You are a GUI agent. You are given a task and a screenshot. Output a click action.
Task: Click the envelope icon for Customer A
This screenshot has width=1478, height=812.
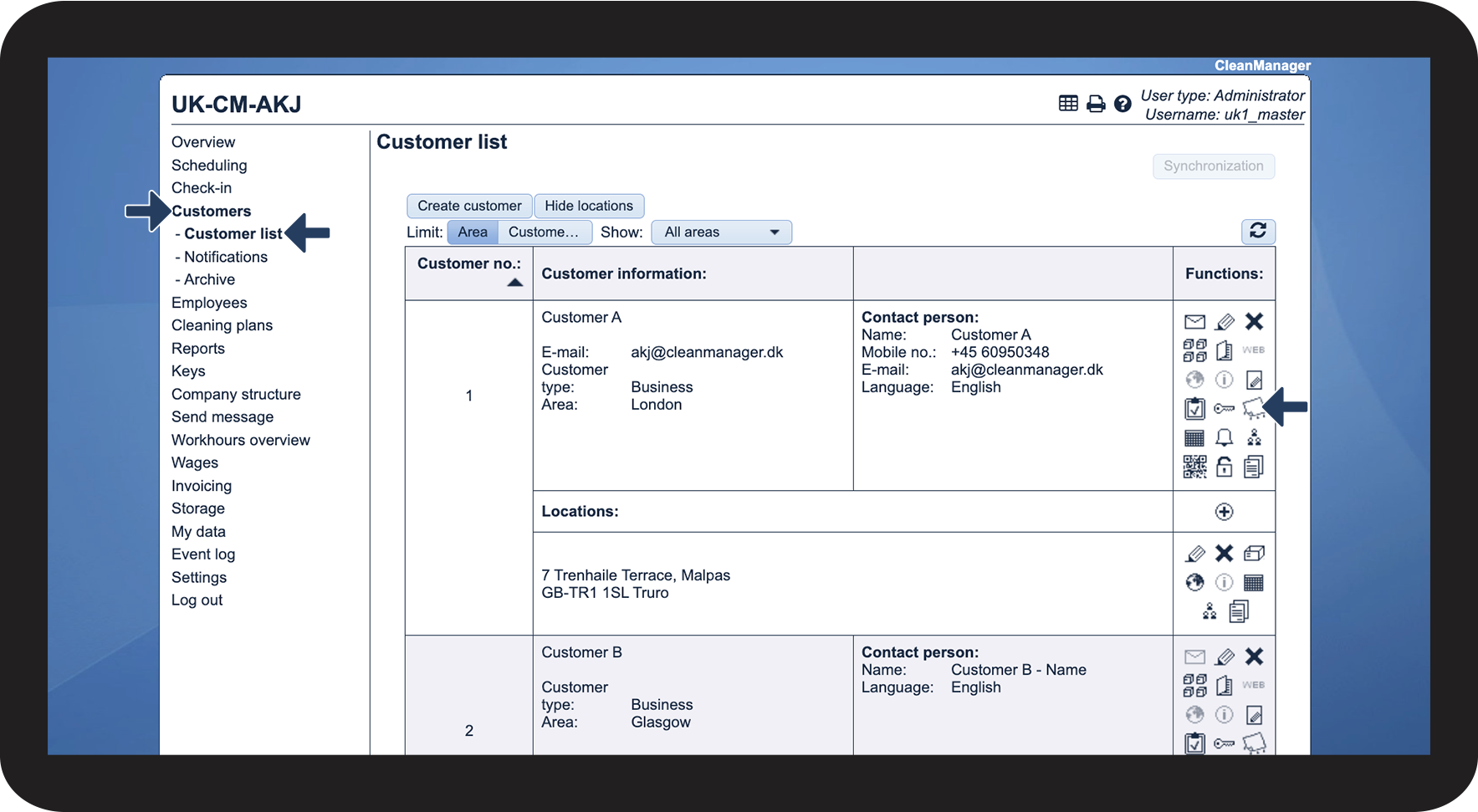point(1194,322)
